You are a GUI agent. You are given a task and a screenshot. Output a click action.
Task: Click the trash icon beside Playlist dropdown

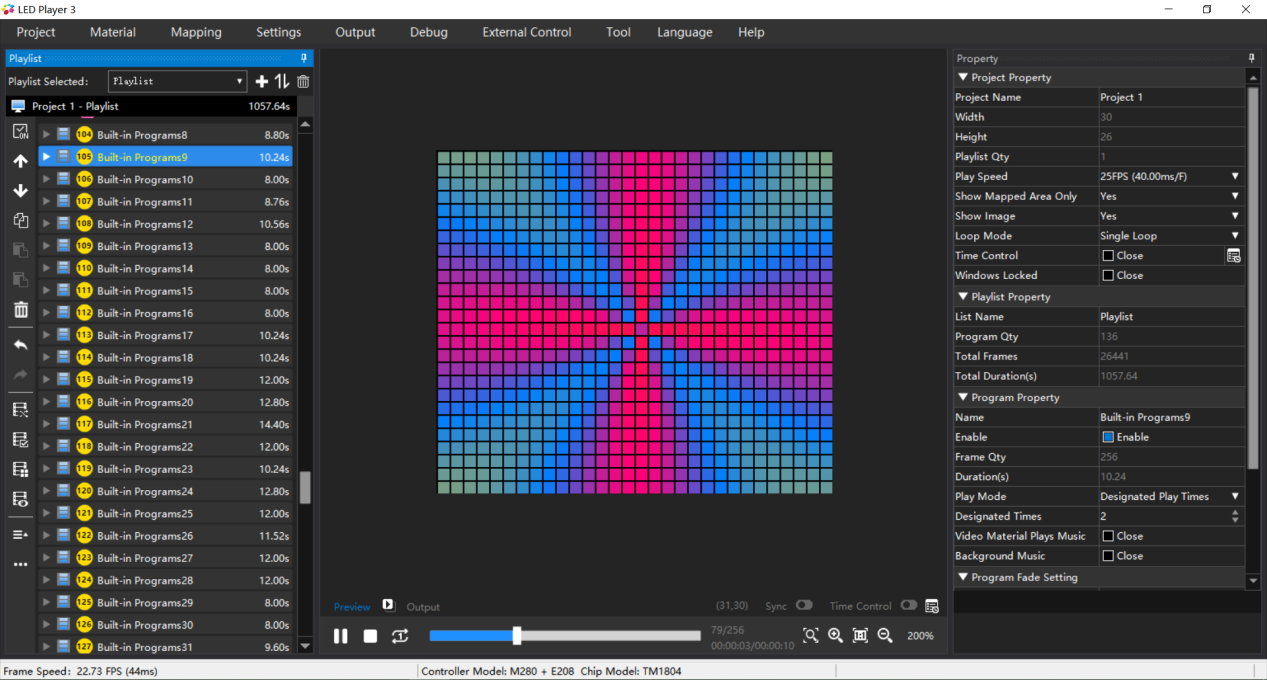303,82
